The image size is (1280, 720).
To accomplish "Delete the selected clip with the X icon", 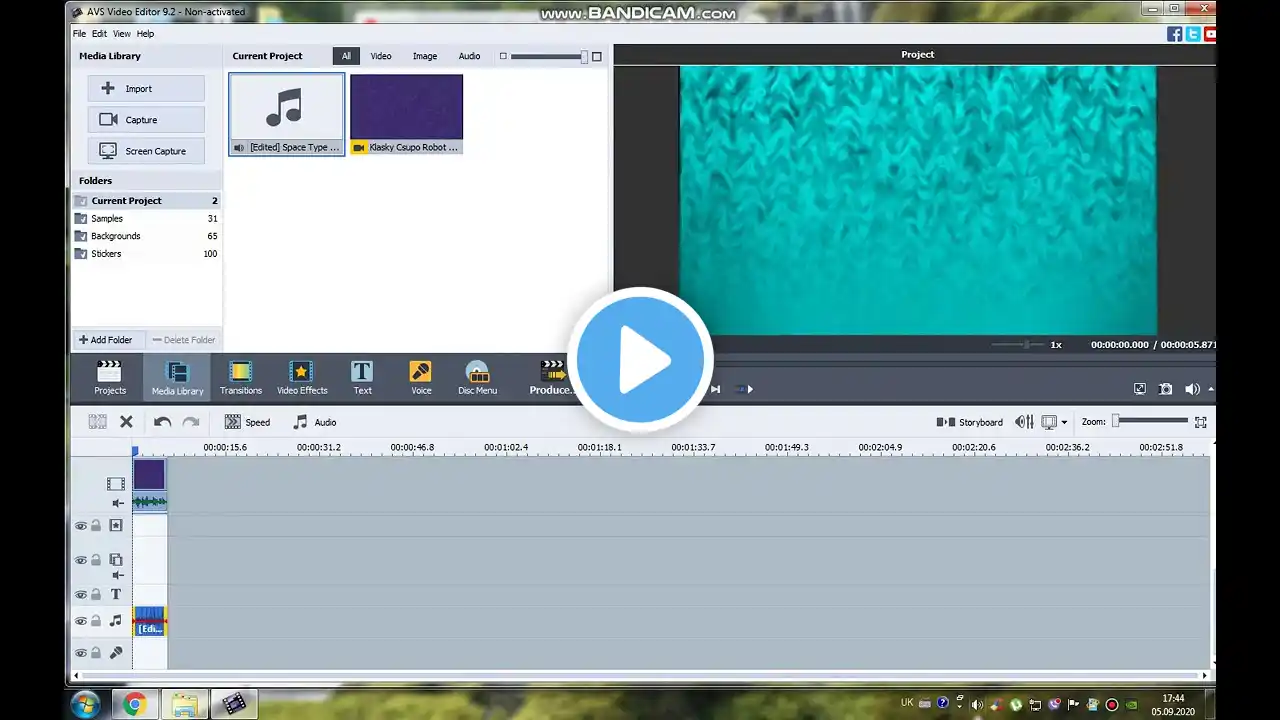I will 126,422.
